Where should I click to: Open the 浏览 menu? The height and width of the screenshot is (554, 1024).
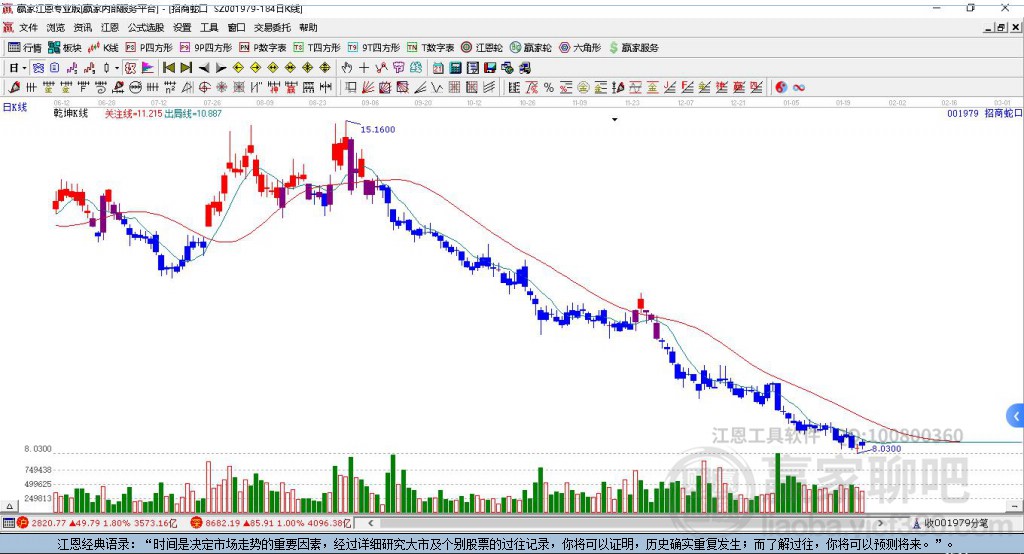[x=56, y=27]
